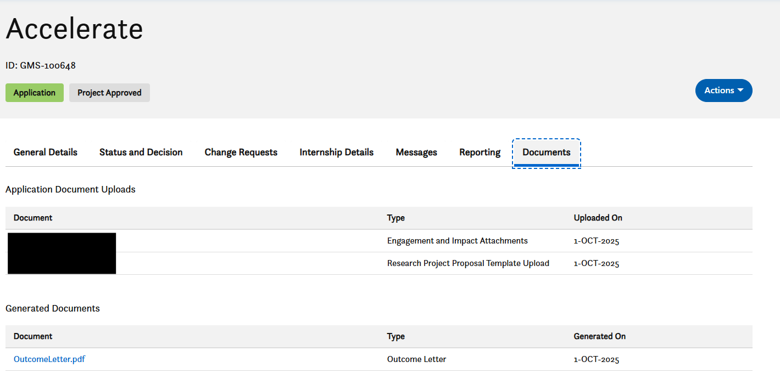This screenshot has height=390, width=780.
Task: Click the Outcome Letter type cell
Action: tap(416, 359)
